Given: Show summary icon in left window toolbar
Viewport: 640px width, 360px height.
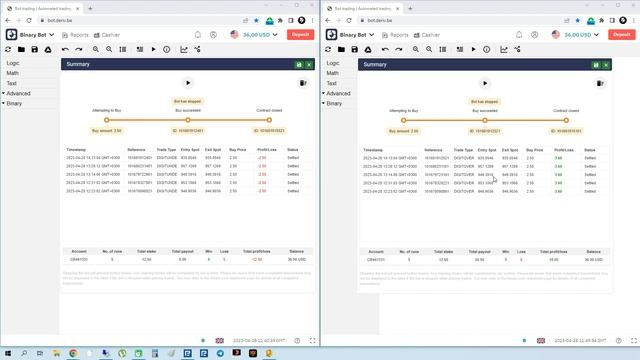Looking at the screenshot, I should tap(140, 49).
